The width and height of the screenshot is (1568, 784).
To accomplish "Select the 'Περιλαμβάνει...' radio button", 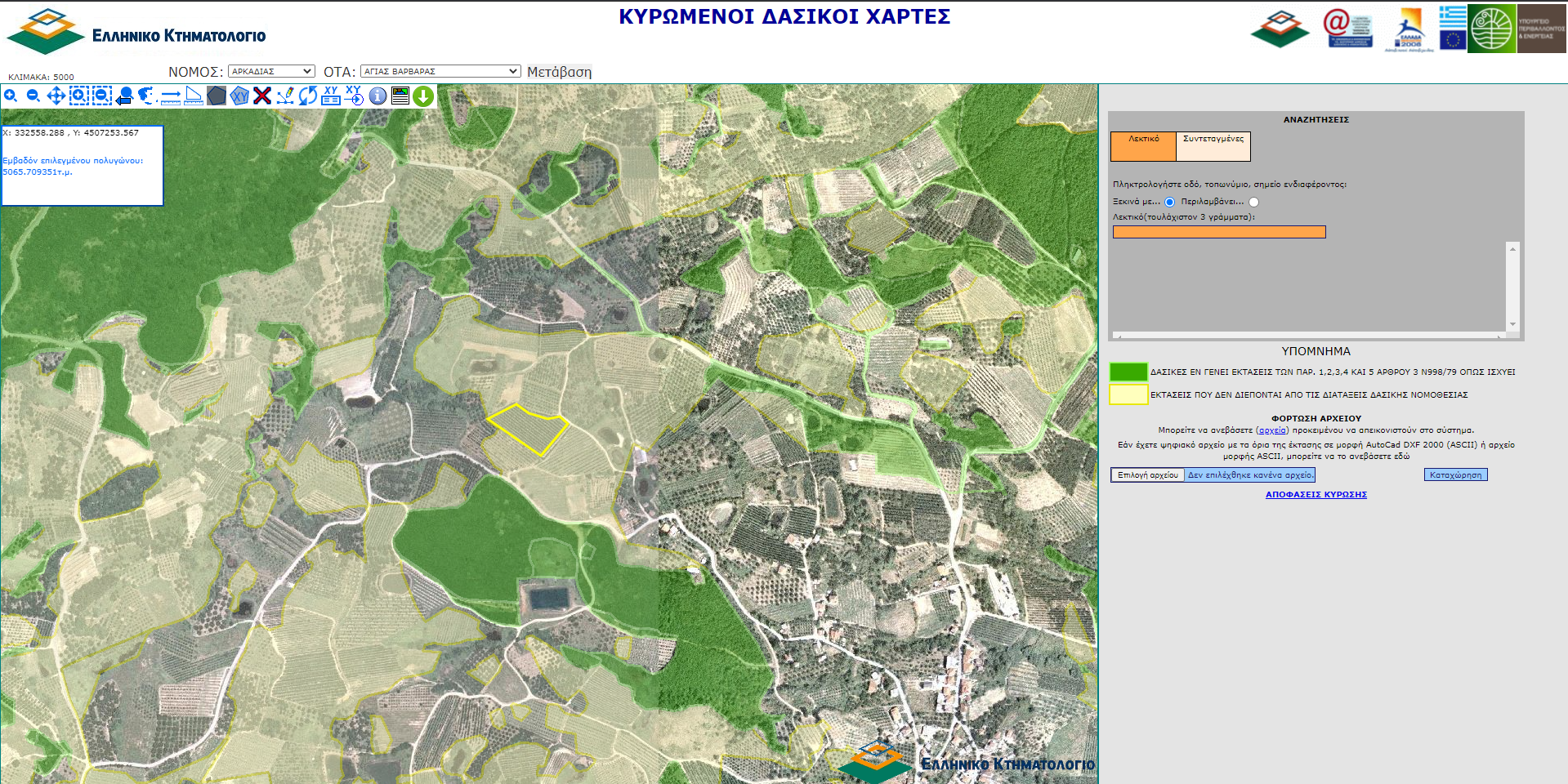I will [1253, 202].
